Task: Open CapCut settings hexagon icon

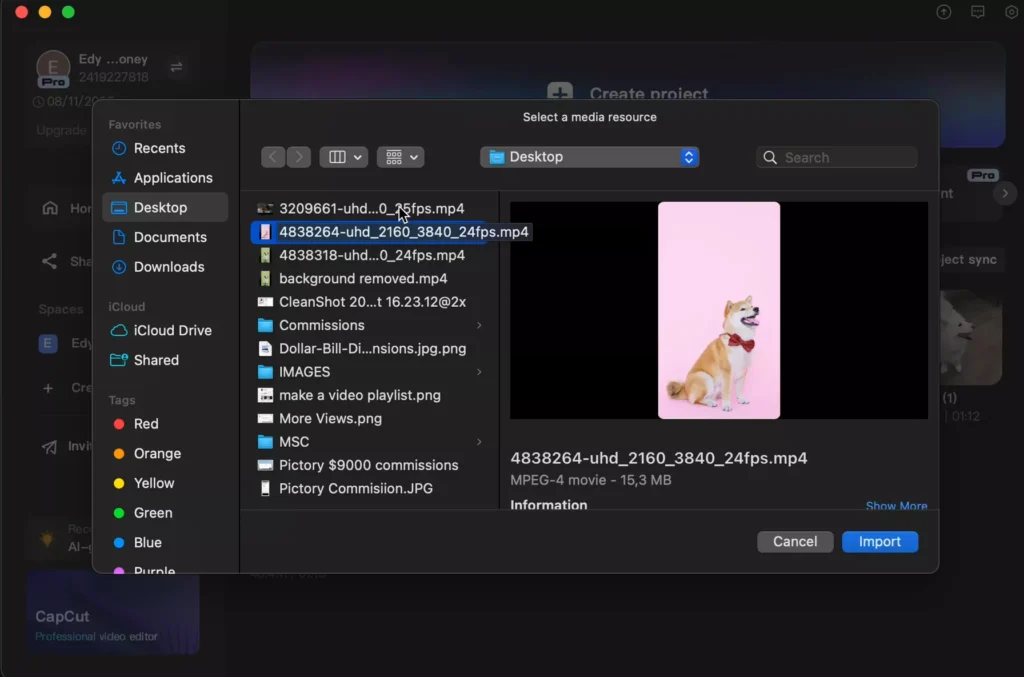Action: click(x=1012, y=12)
